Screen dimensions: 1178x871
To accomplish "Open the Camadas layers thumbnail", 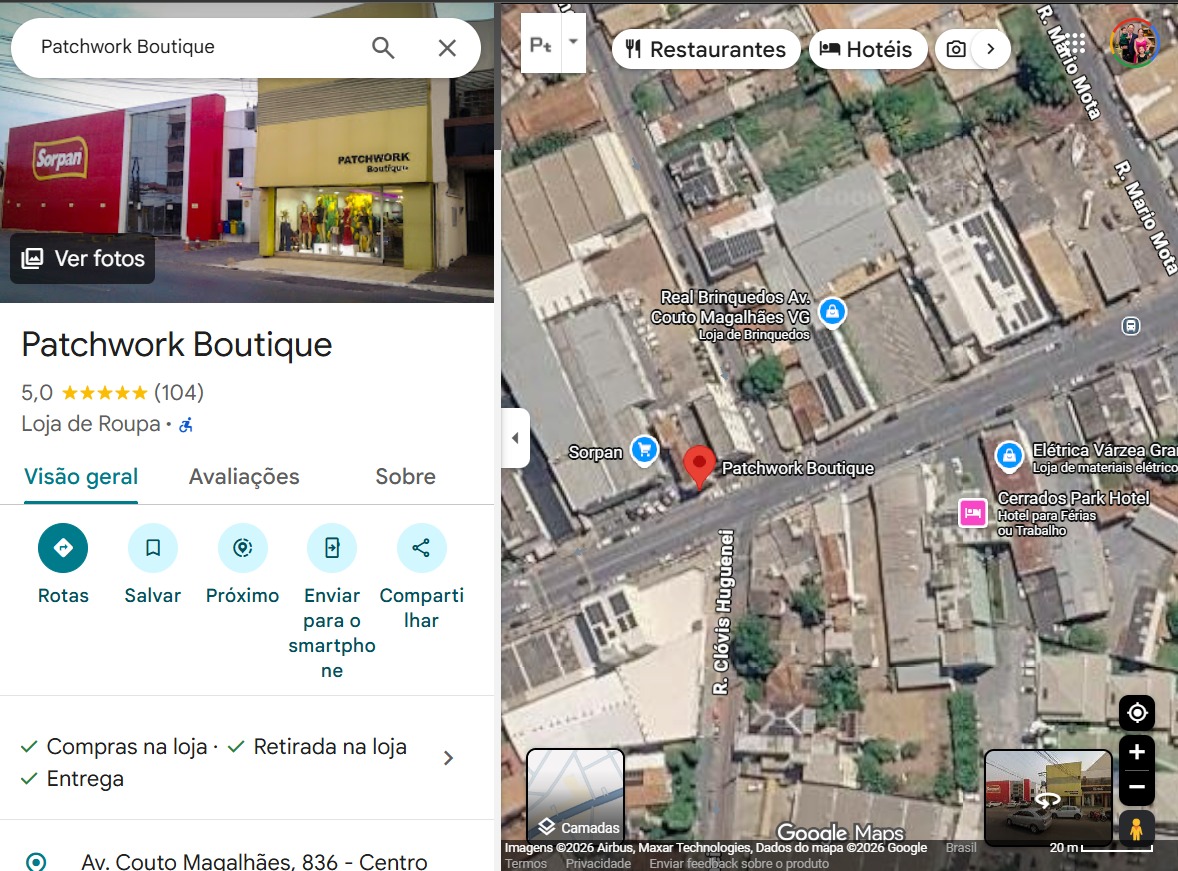I will pyautogui.click(x=575, y=795).
